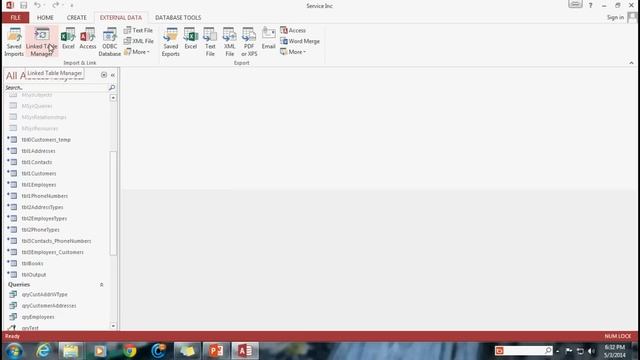Switch to PowerPoint in taskbar

click(216, 351)
